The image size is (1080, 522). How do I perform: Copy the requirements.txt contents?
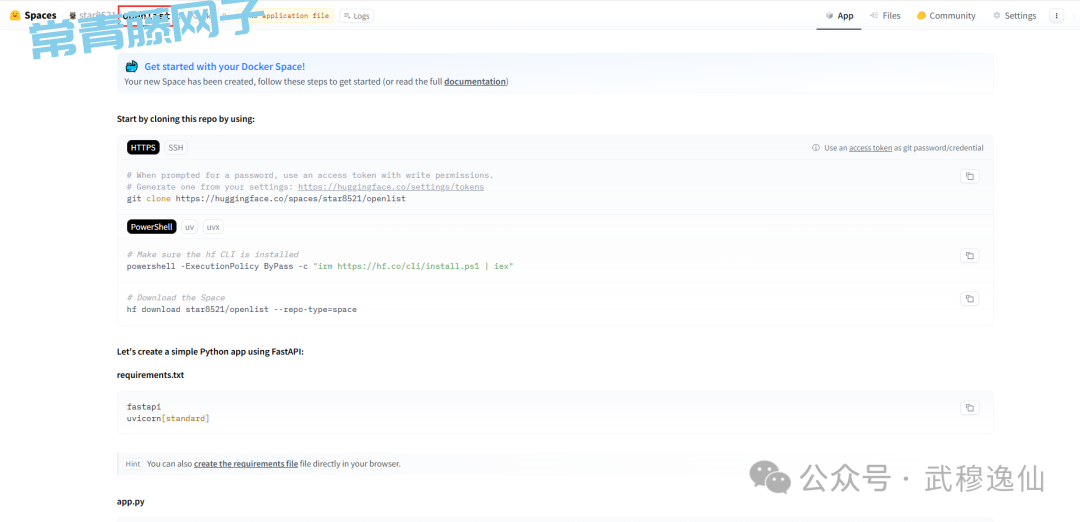968,408
